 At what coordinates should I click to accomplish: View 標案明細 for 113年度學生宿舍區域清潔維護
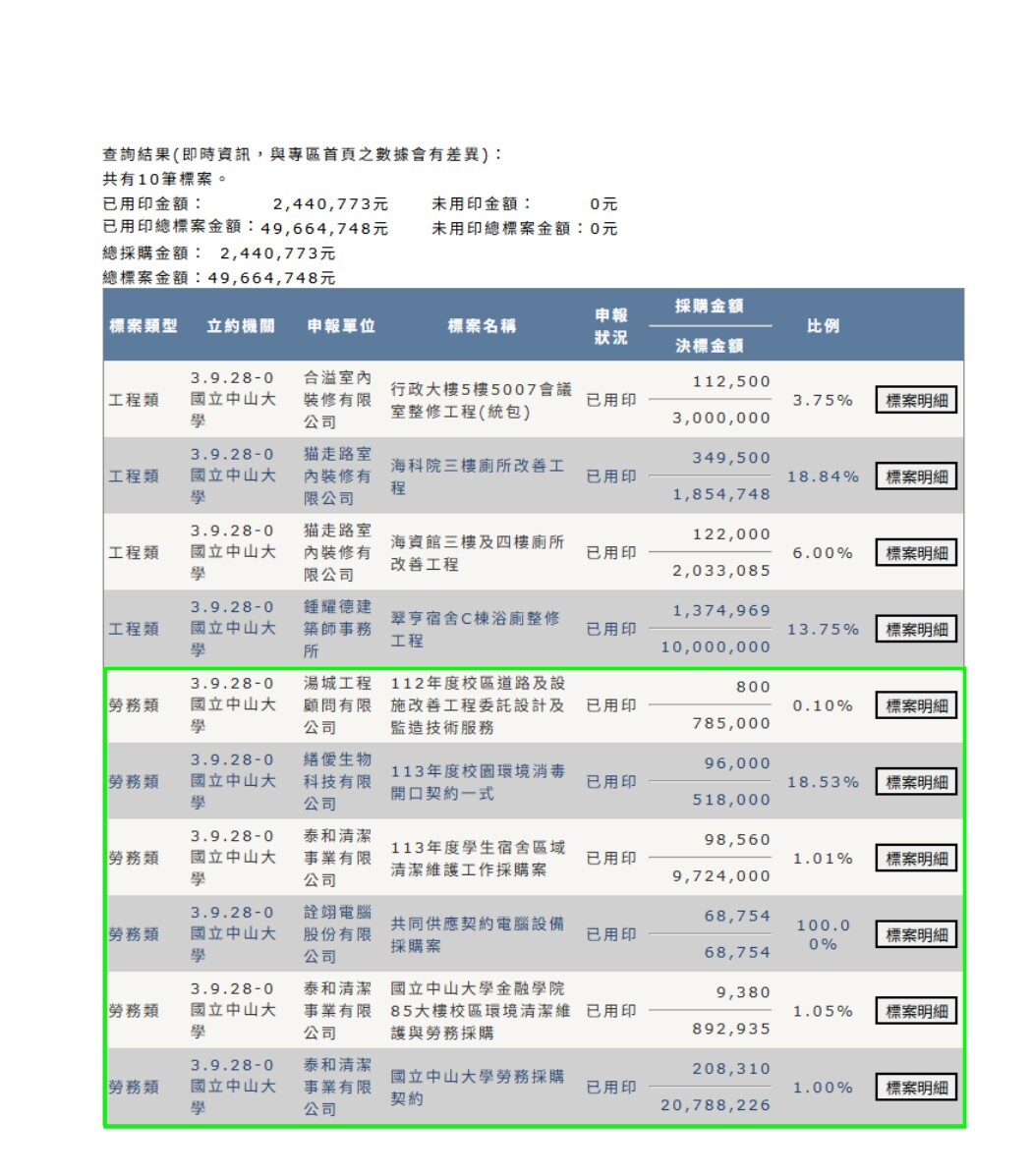pos(916,858)
